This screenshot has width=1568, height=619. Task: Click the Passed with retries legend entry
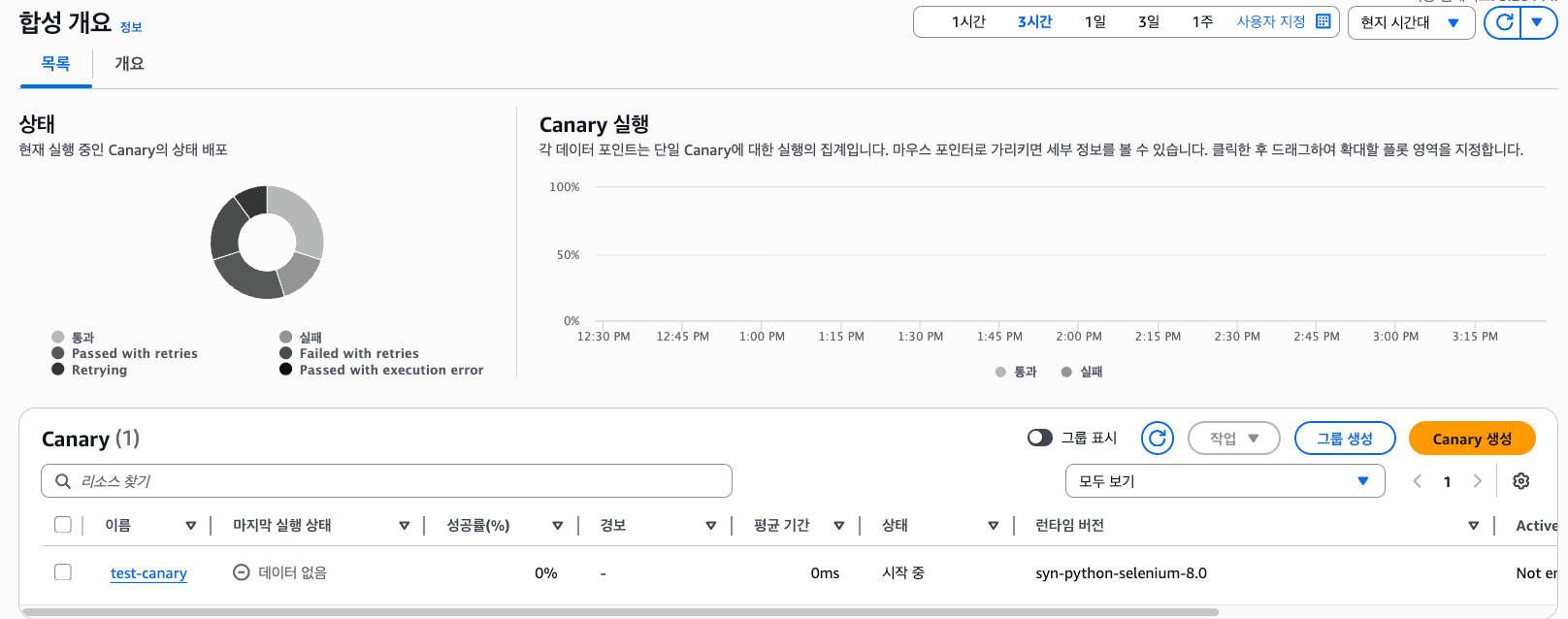click(124, 353)
